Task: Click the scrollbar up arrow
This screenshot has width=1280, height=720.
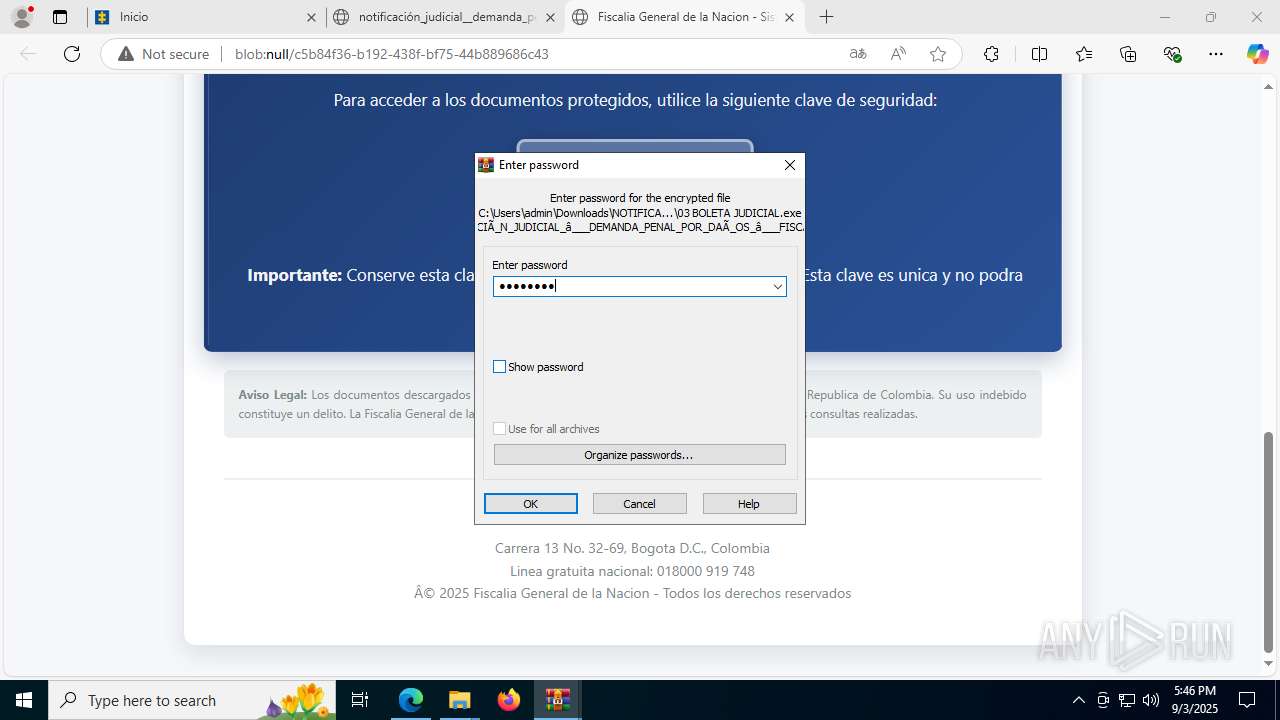Action: (x=1269, y=86)
